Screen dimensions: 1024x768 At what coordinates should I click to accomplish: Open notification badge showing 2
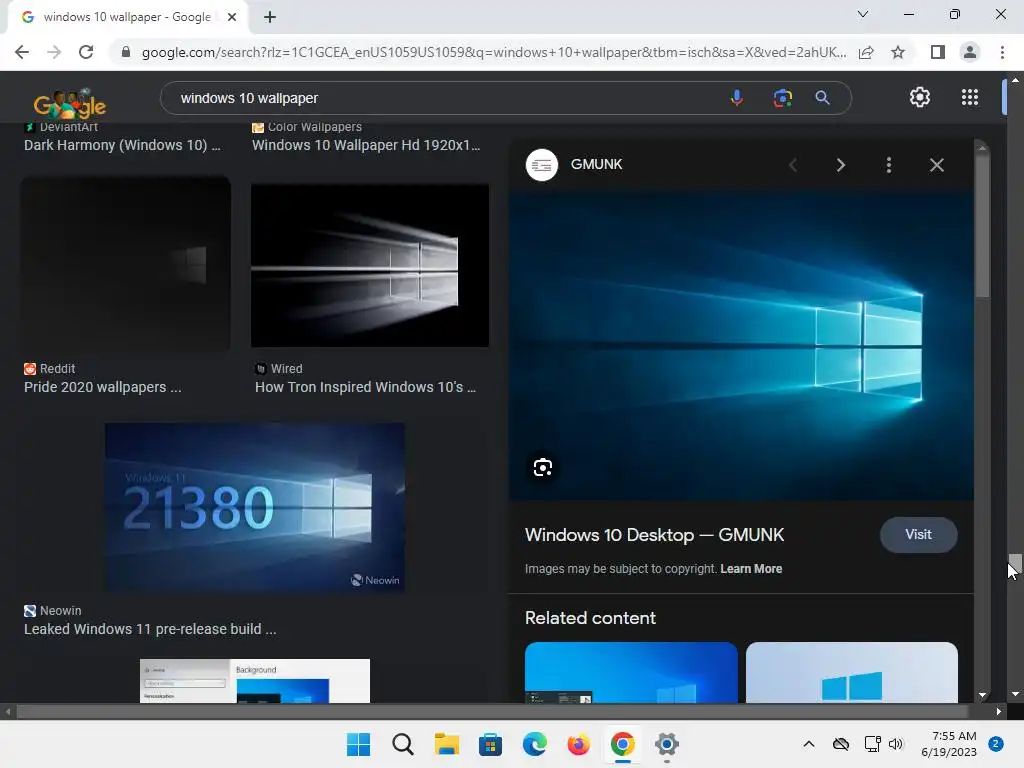996,744
